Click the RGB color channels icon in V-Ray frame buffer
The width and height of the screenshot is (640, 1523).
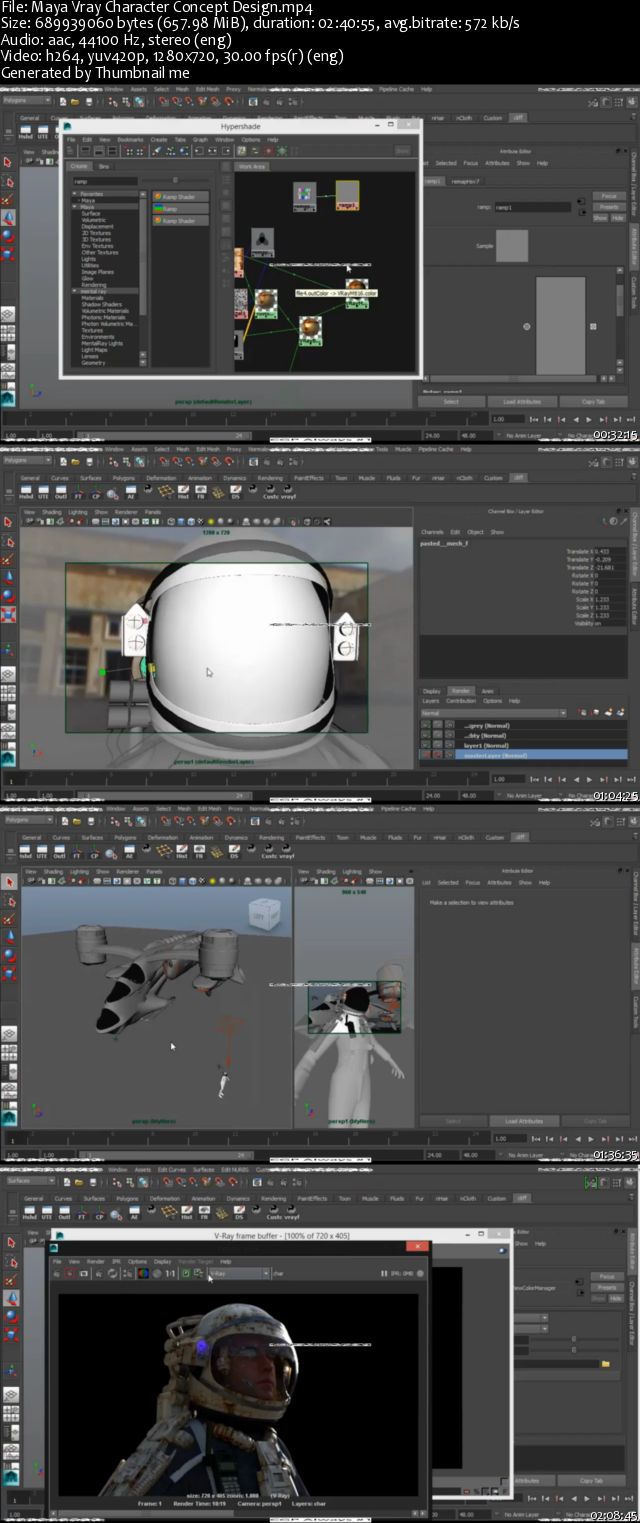144,1273
